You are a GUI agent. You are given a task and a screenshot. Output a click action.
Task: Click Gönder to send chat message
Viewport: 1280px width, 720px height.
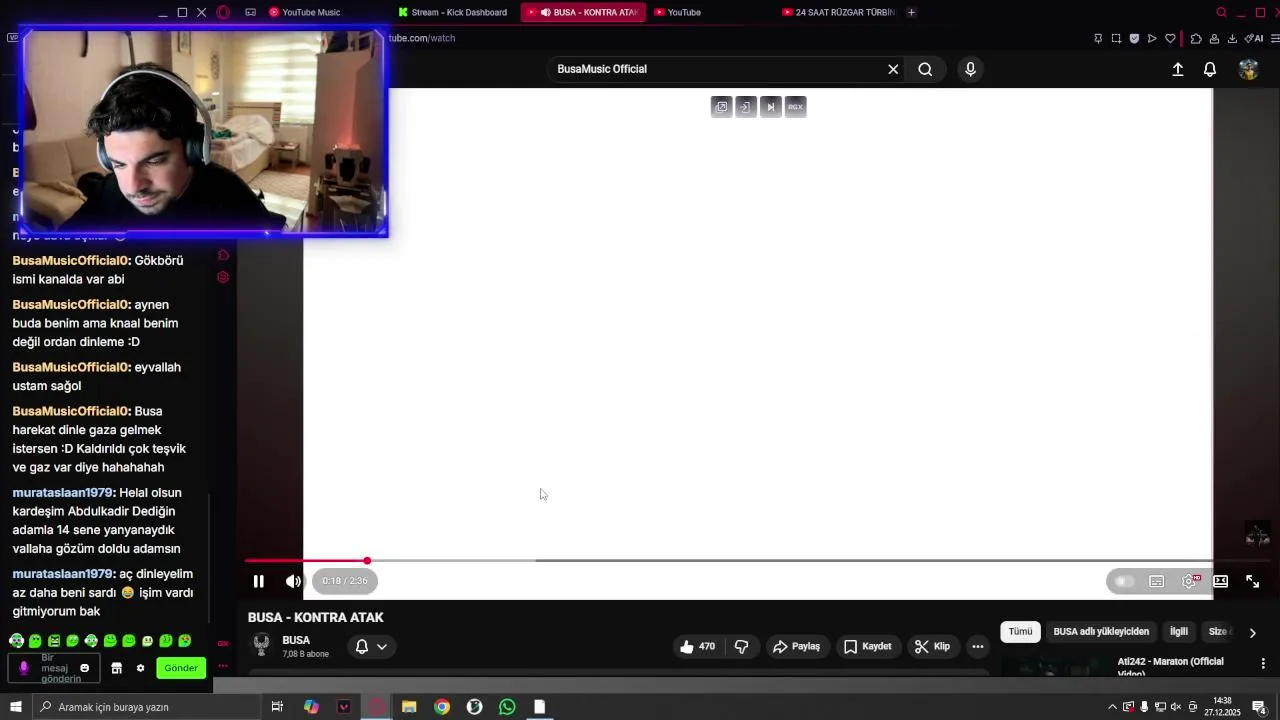[x=181, y=668]
